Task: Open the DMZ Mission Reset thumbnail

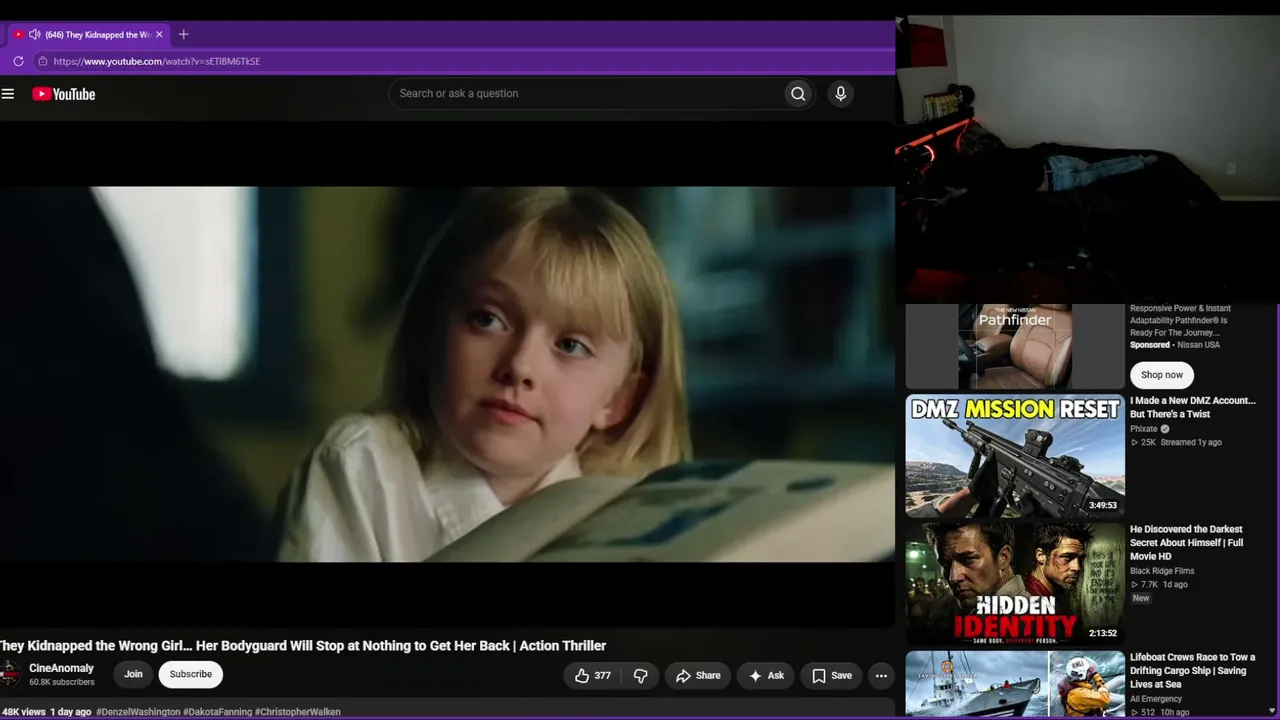Action: (x=1015, y=456)
